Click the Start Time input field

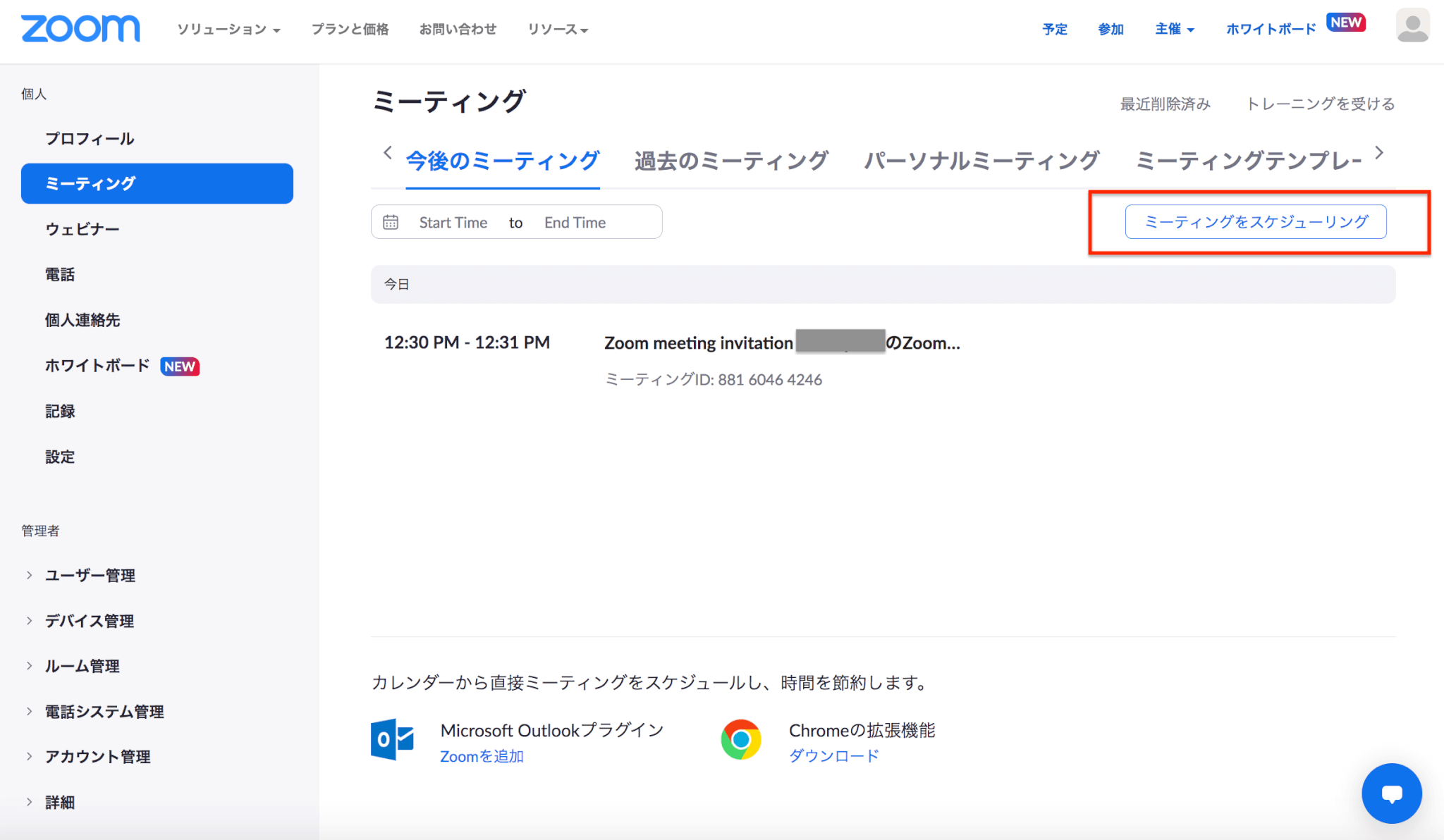point(453,221)
